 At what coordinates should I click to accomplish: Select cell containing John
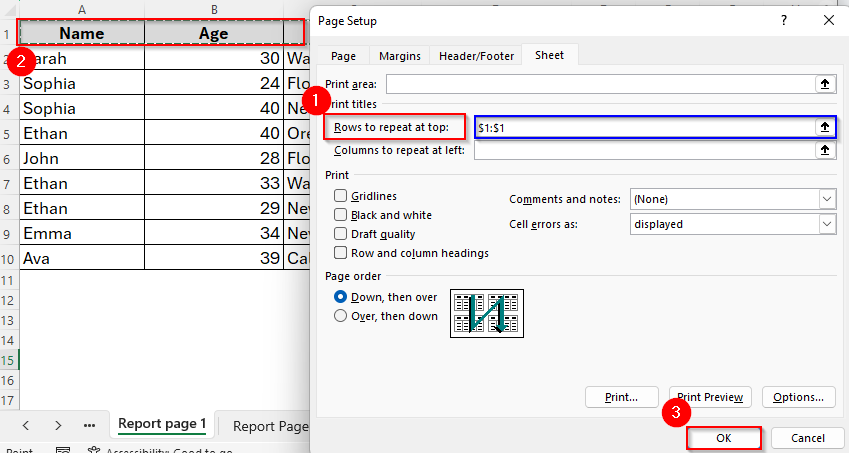click(82, 158)
